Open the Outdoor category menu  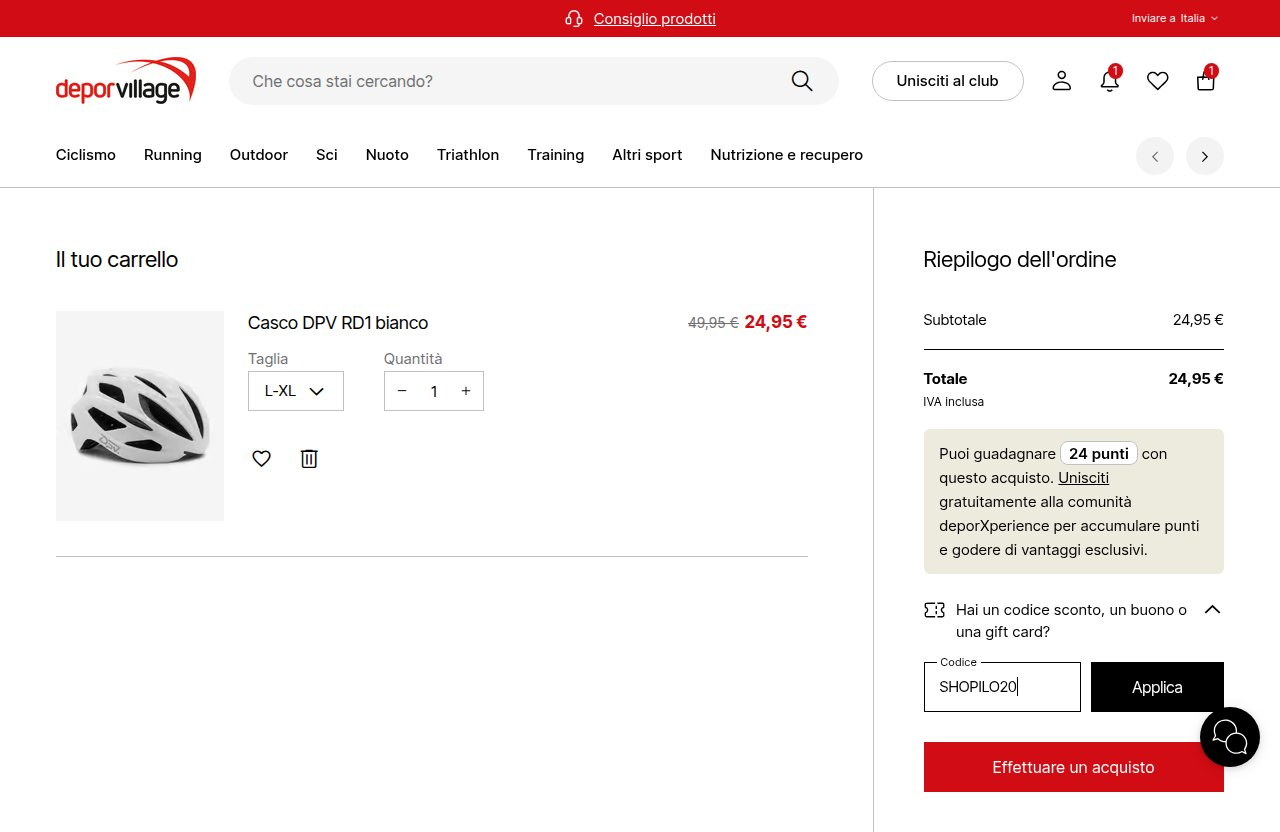pyautogui.click(x=259, y=155)
